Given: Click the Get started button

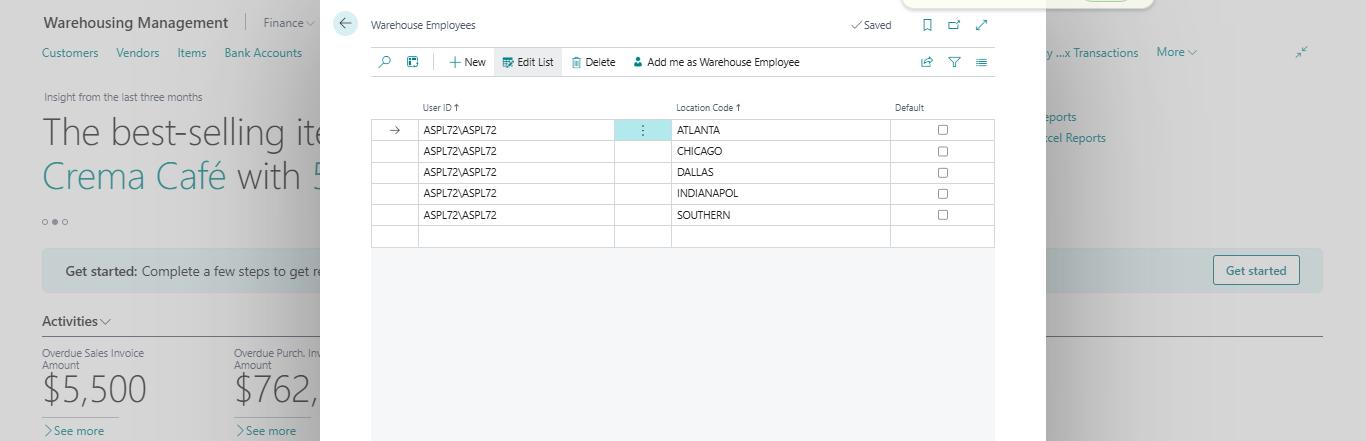Looking at the screenshot, I should point(1256,270).
